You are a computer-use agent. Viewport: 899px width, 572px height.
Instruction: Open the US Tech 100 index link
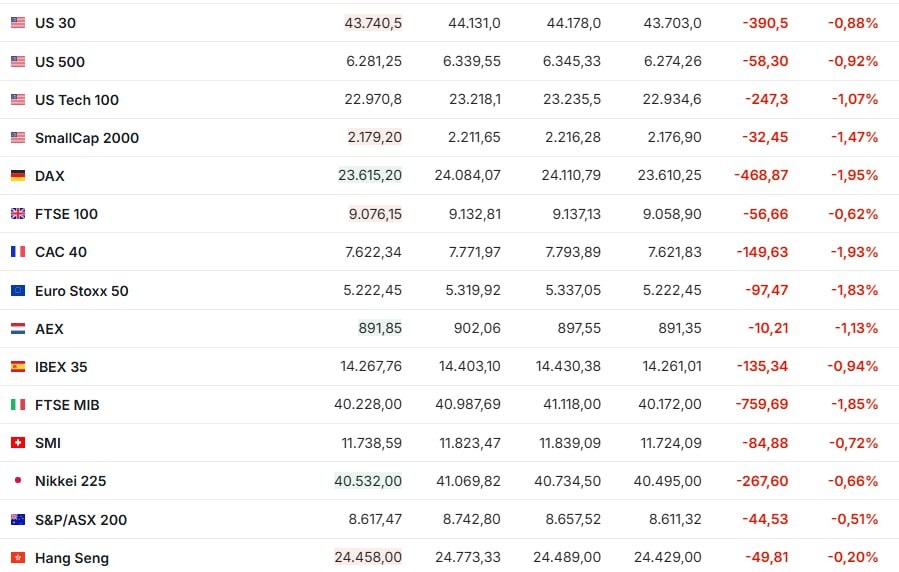77,100
